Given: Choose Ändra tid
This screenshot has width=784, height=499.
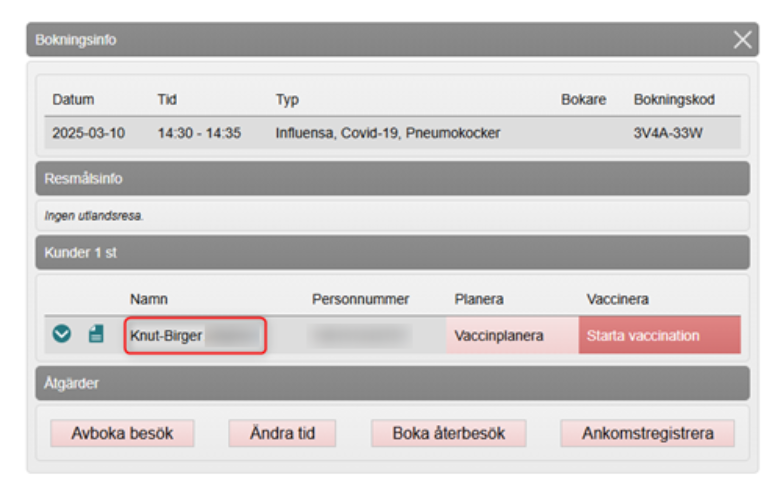Looking at the screenshot, I should 281,433.
